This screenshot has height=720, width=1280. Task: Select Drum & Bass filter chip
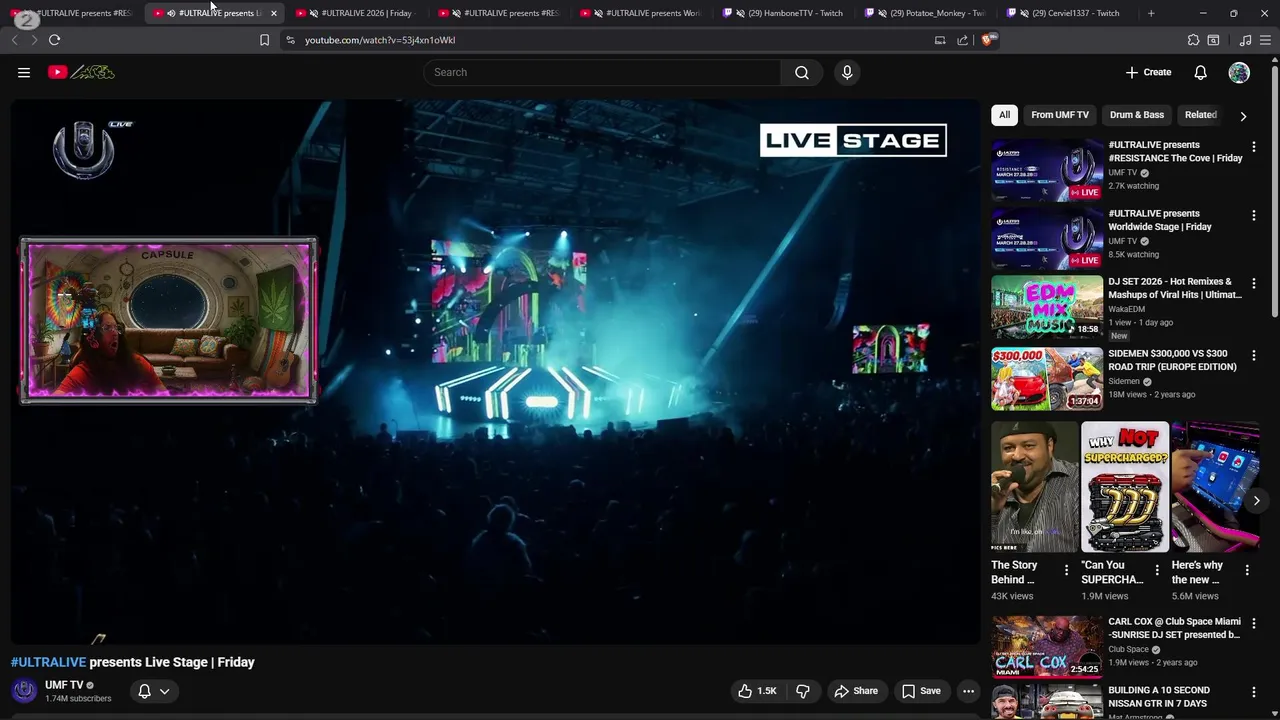[x=1137, y=115]
